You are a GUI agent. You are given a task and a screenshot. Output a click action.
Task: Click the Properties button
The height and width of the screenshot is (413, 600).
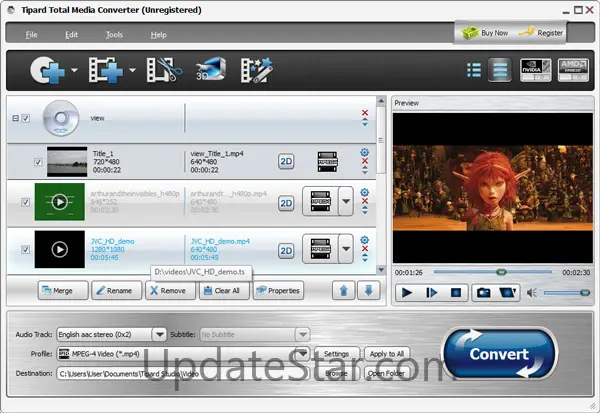tap(278, 291)
